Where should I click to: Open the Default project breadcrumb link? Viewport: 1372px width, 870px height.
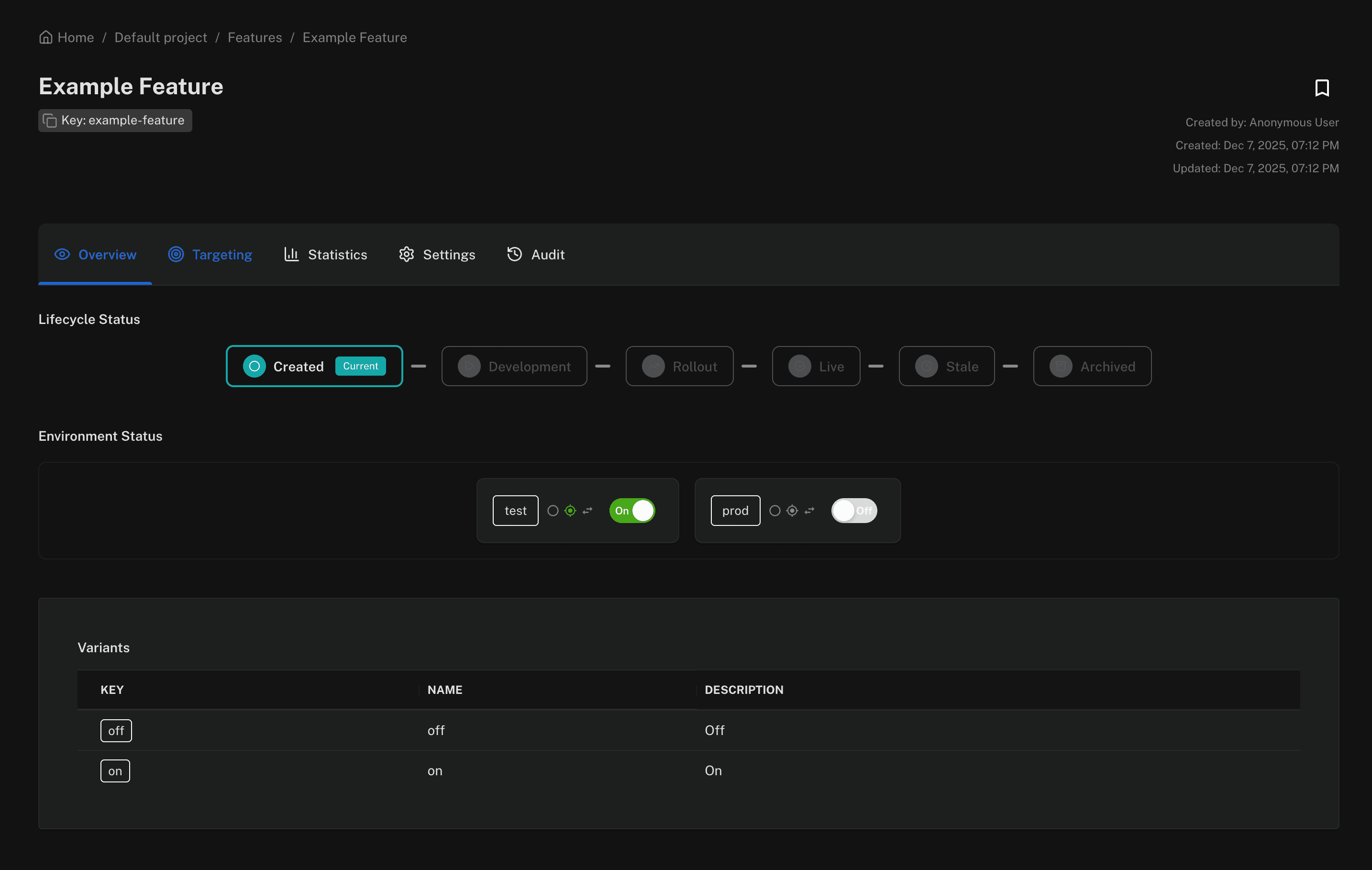160,37
